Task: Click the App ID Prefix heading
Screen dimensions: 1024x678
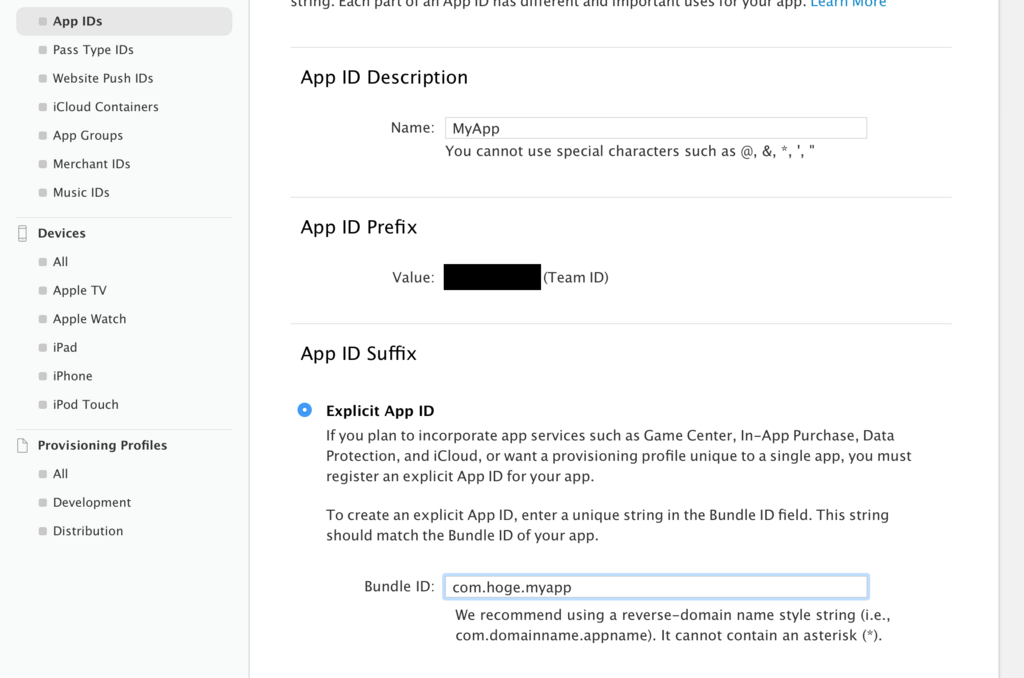Action: tap(359, 227)
